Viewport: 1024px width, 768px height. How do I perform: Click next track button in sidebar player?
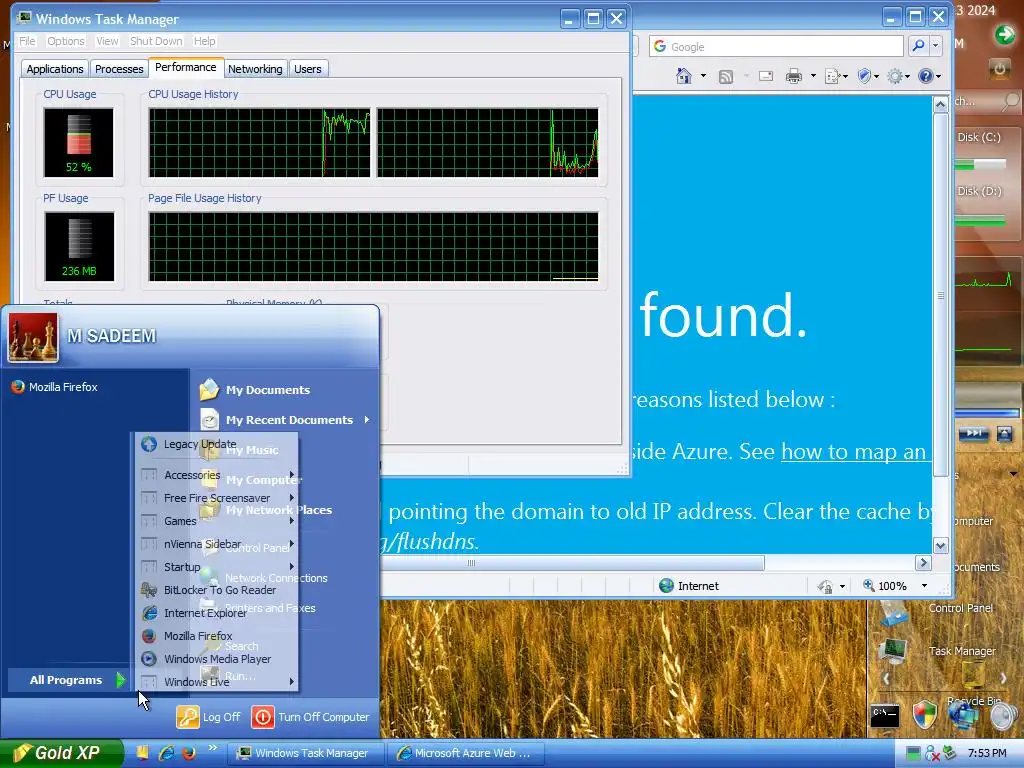[973, 433]
